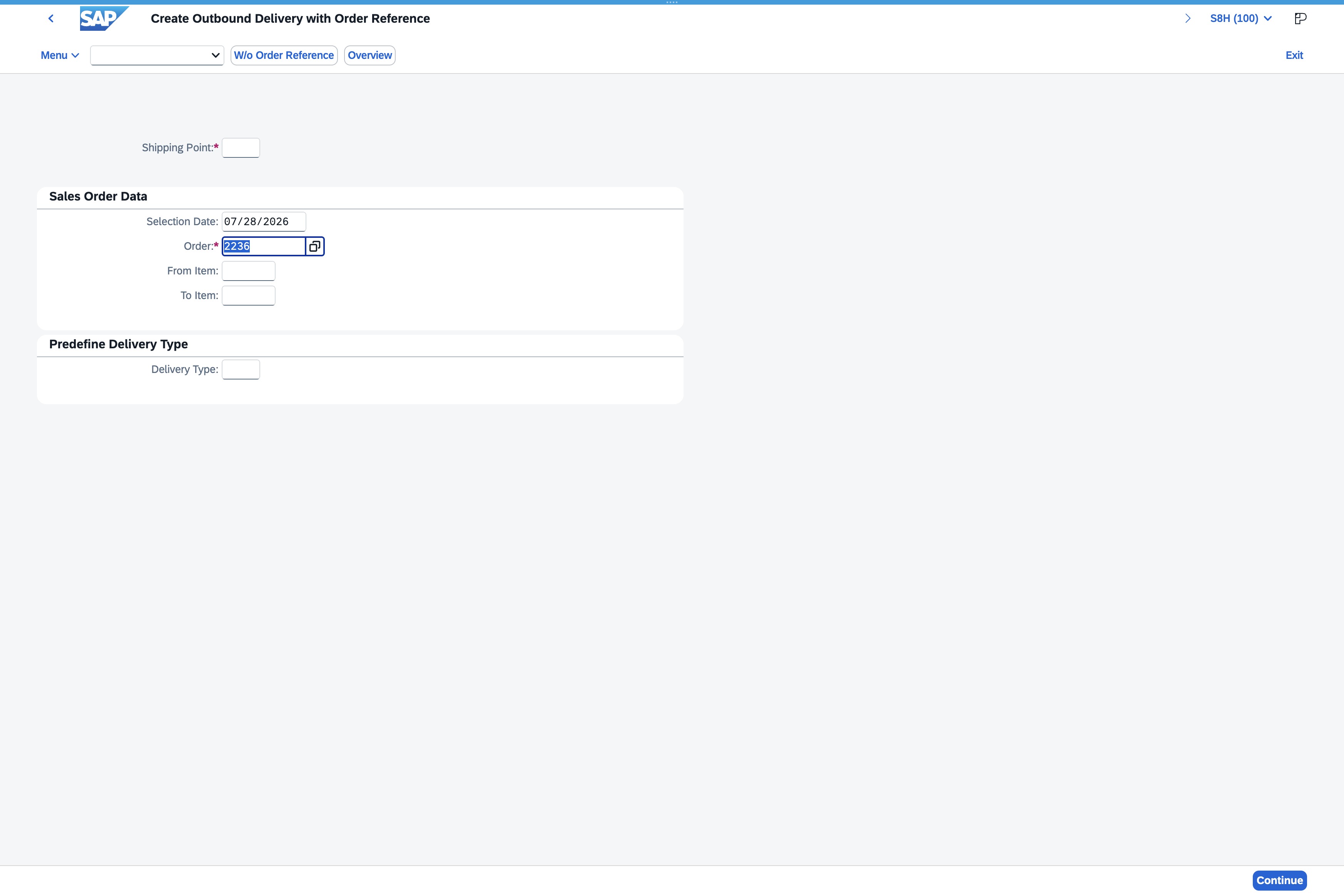Click the Order number input field
Screen dimensions: 1344x896
[263, 246]
